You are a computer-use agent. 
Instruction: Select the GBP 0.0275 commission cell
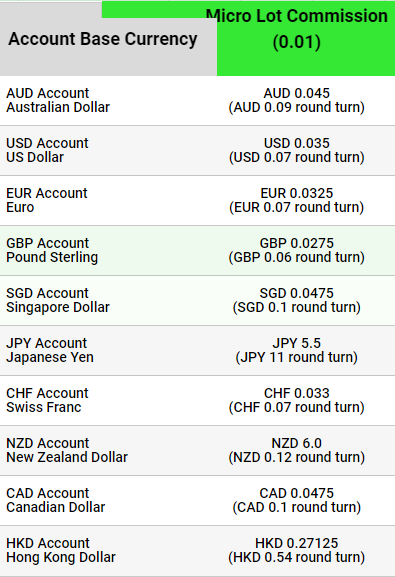297,250
